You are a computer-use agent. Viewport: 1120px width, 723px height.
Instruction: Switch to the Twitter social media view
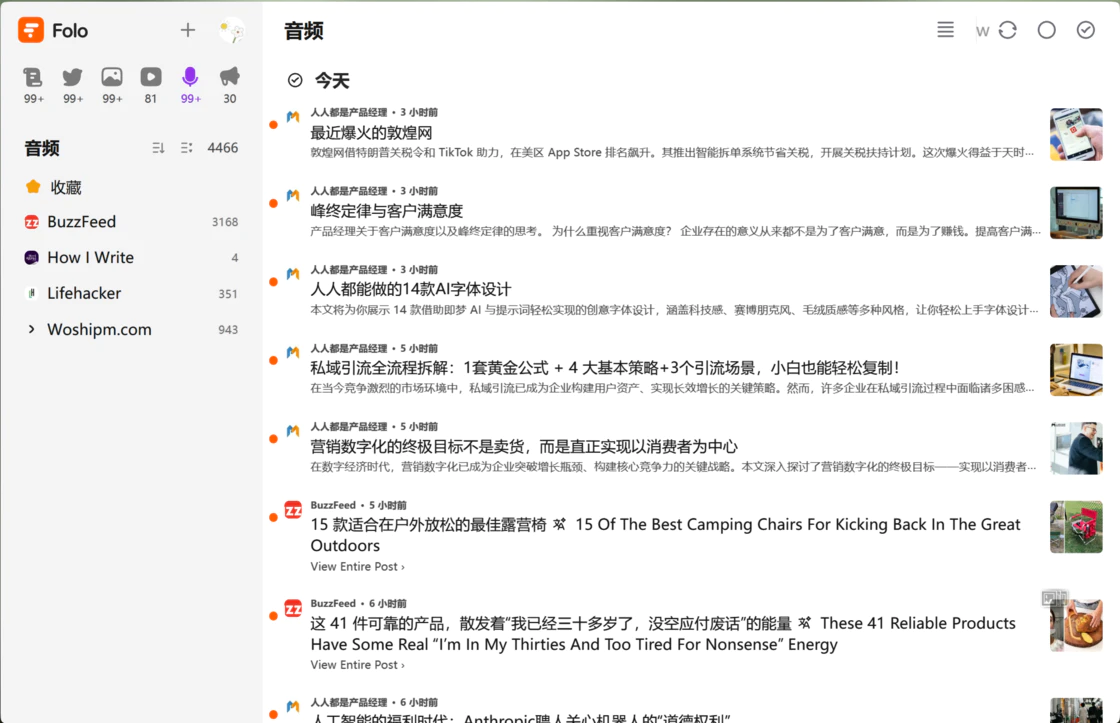tap(73, 77)
